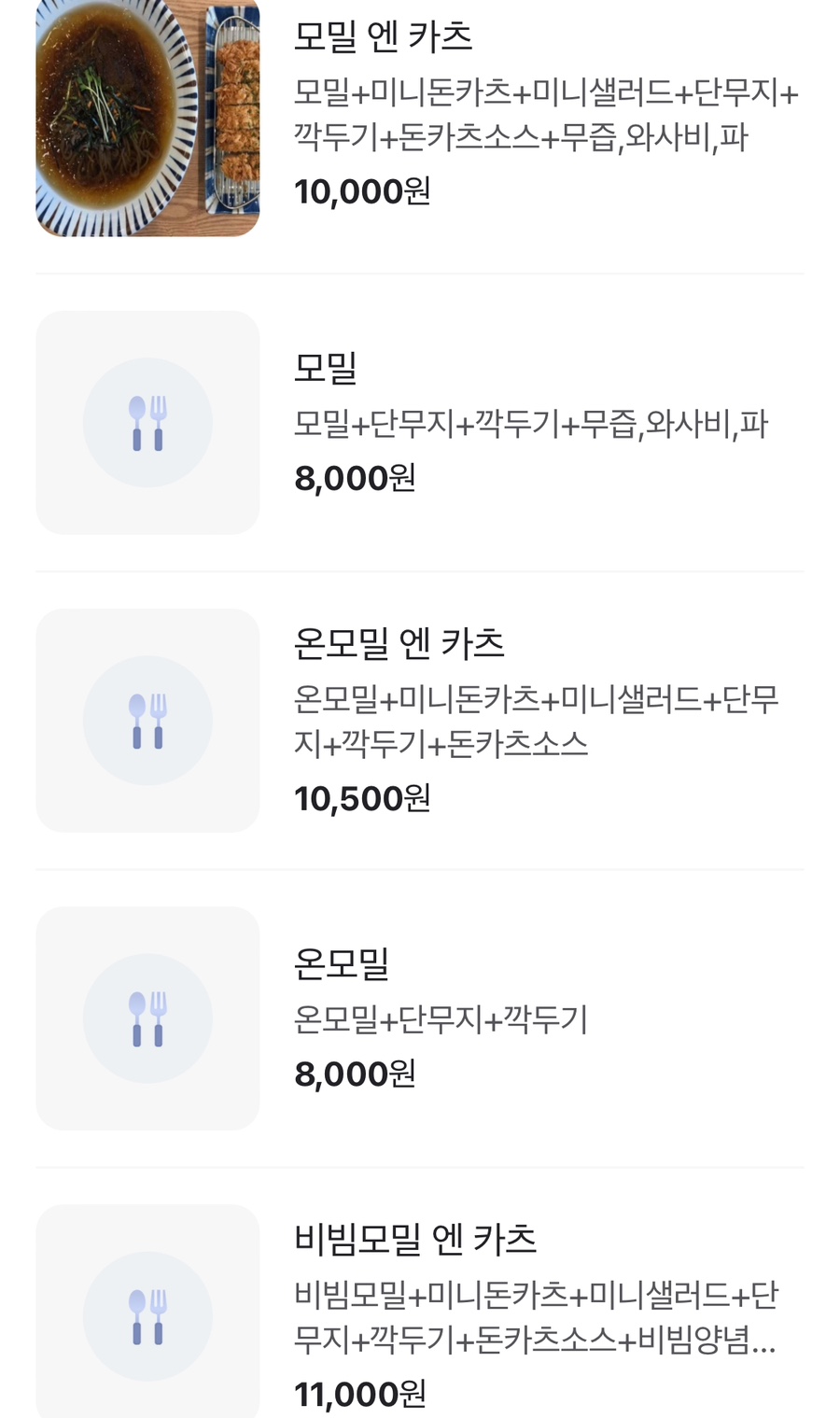
Task: Open the 비빔모밀 엔 카츠 title
Action: tap(415, 1240)
